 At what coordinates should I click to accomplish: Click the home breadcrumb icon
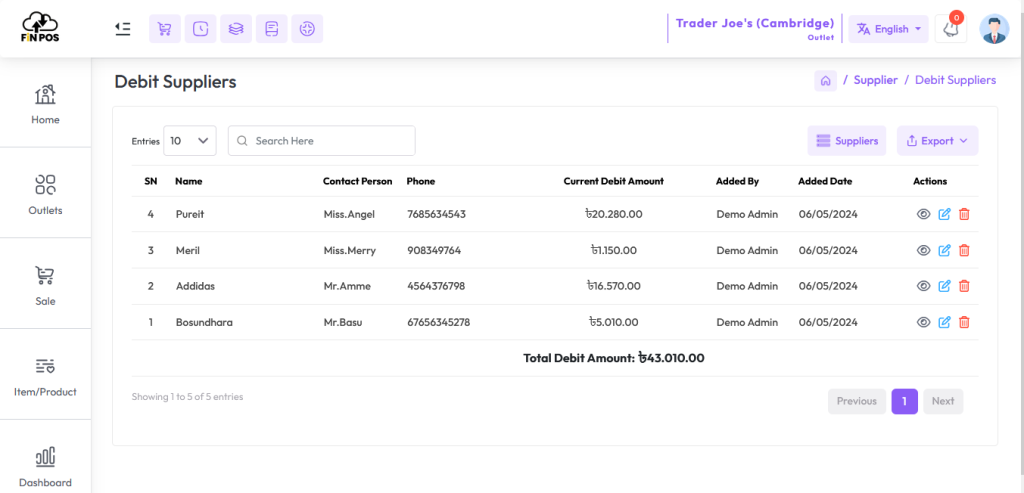click(825, 80)
